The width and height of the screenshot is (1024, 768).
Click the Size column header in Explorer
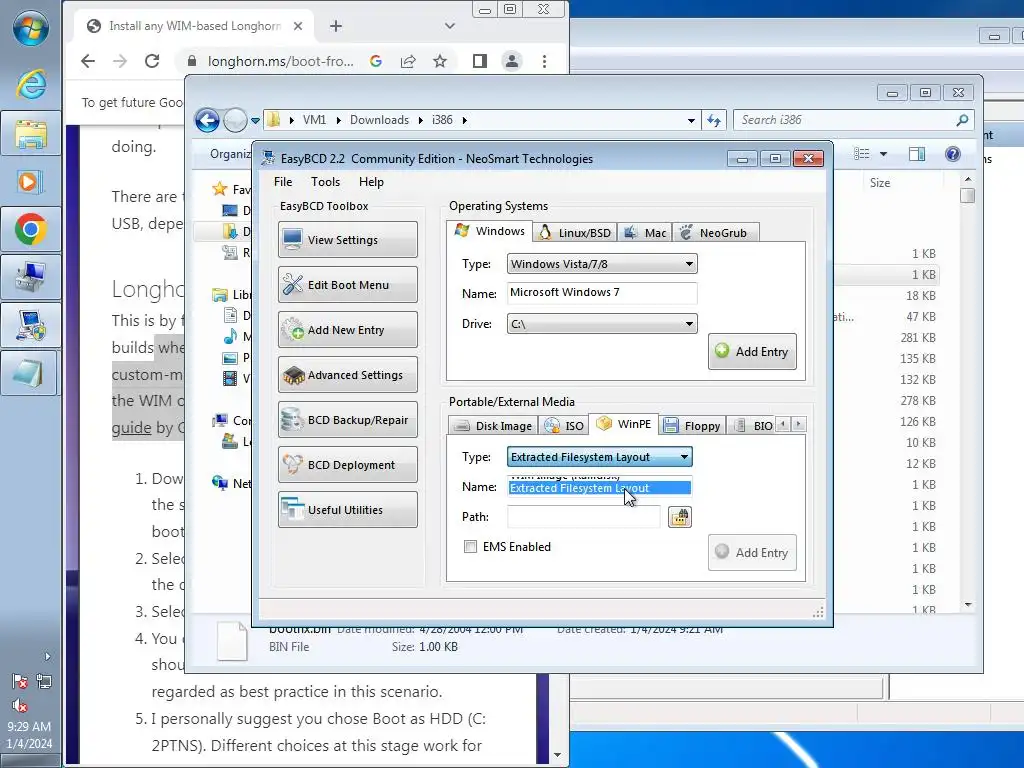880,183
